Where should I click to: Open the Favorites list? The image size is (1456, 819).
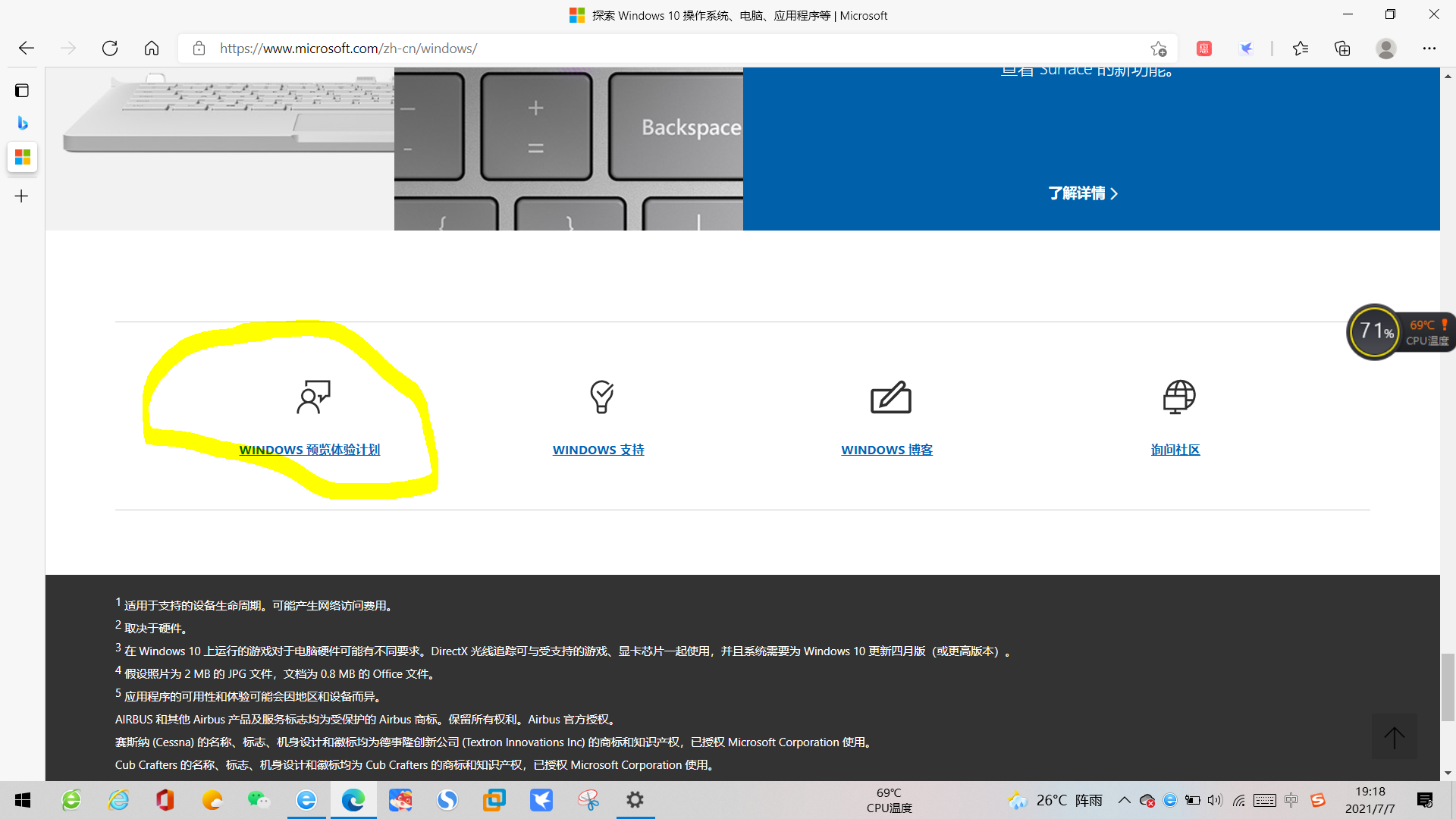[x=1301, y=49]
